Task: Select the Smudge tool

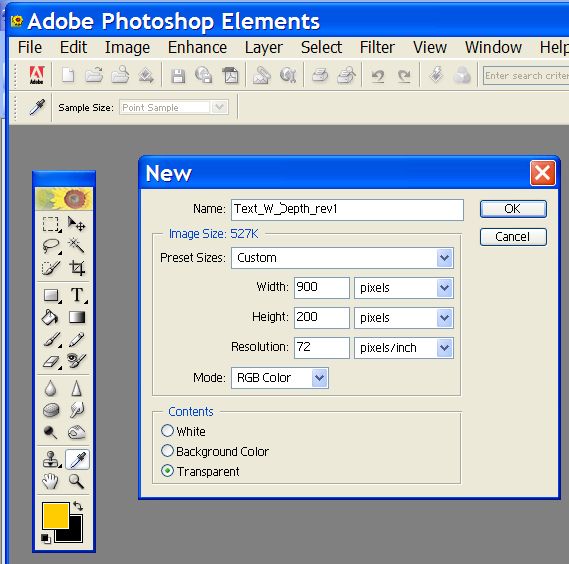Action: pyautogui.click(x=77, y=410)
